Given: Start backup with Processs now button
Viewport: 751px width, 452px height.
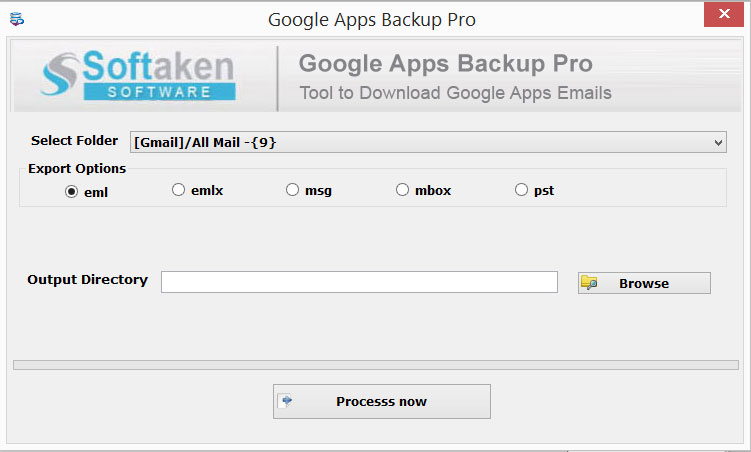Looking at the screenshot, I should (382, 401).
